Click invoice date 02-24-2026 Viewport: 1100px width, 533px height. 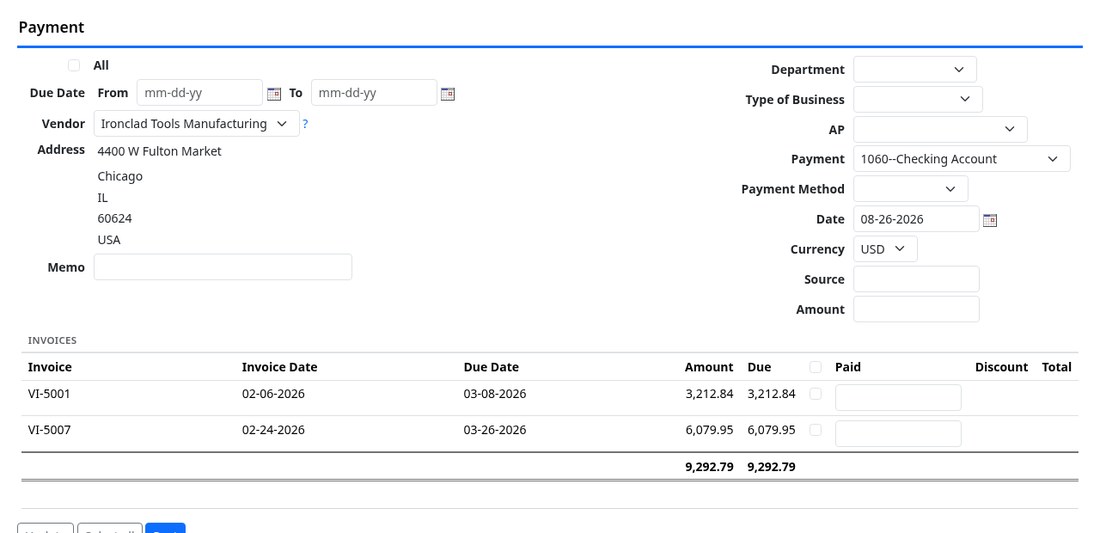[274, 430]
